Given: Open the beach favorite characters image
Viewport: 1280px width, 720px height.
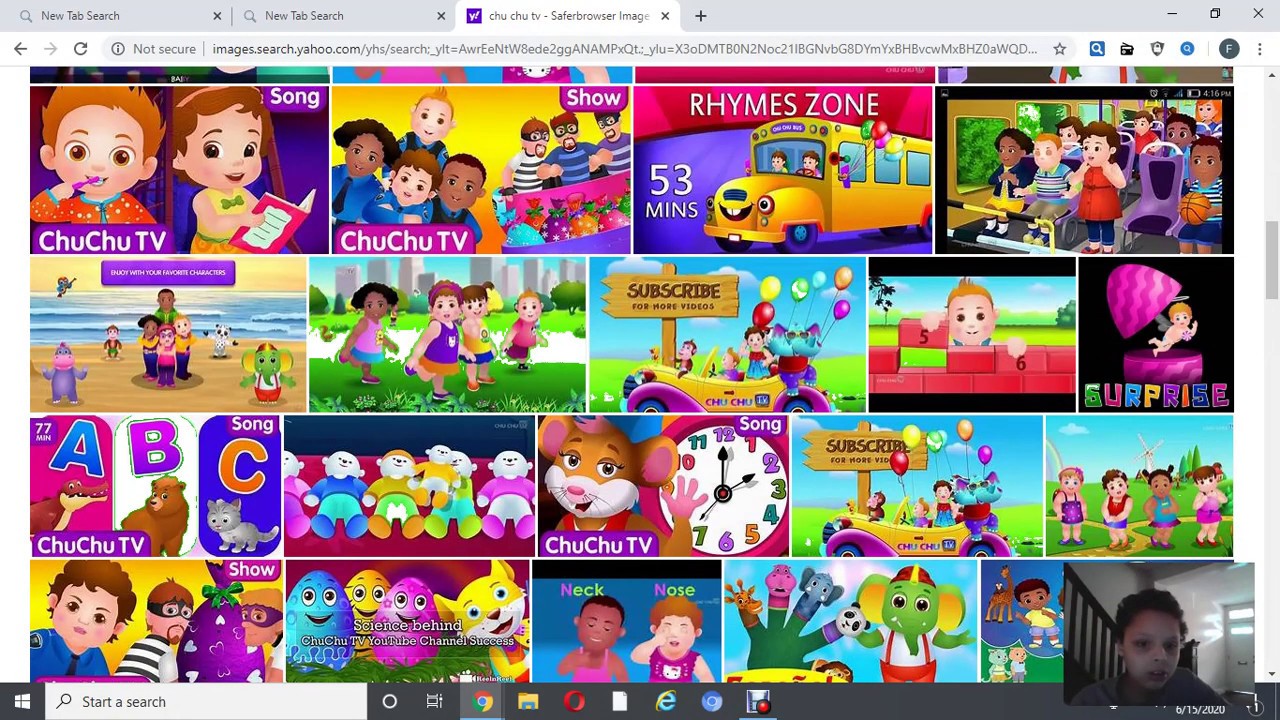Looking at the screenshot, I should (x=168, y=335).
